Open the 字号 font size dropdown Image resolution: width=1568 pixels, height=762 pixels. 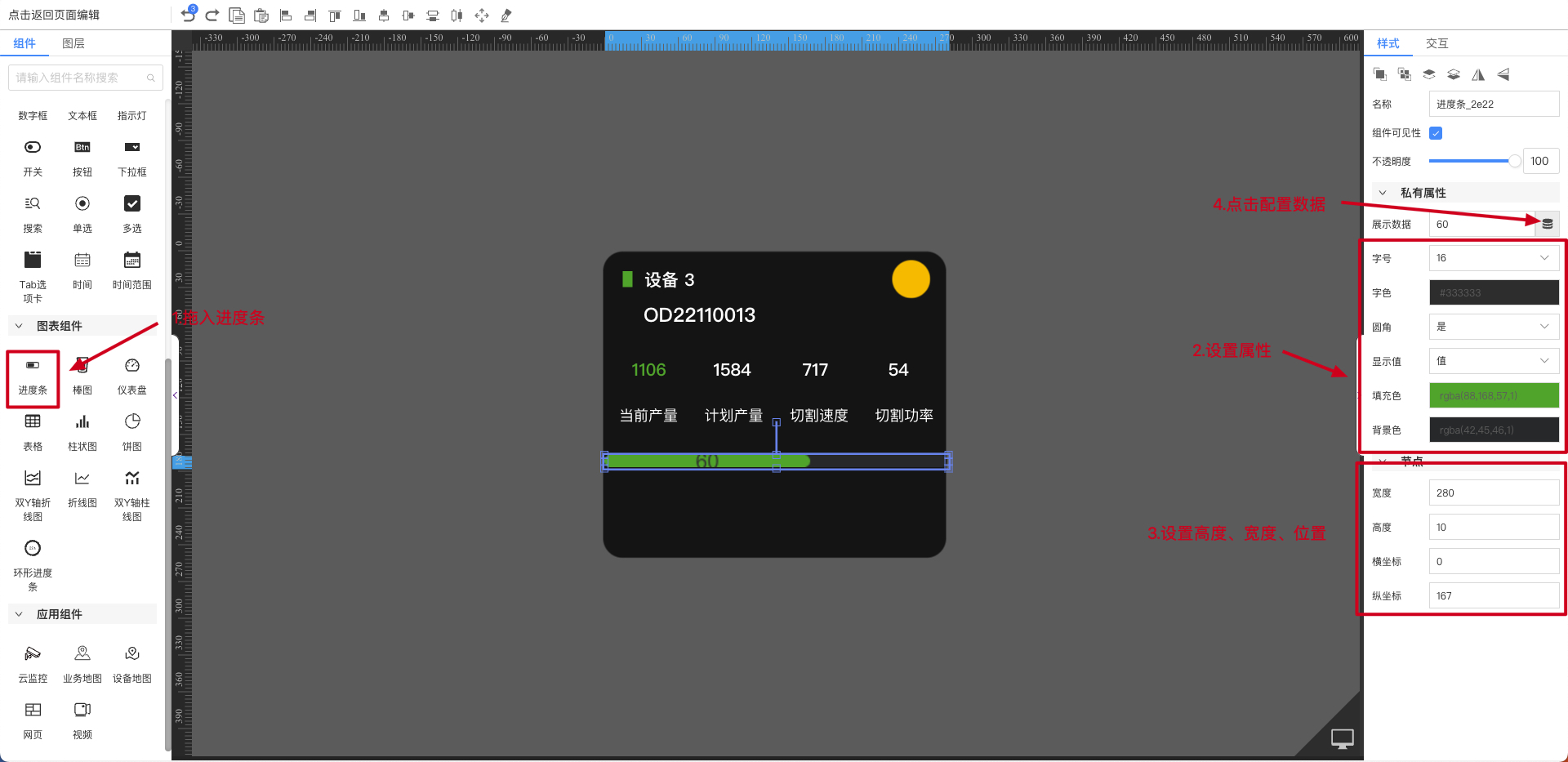[1493, 258]
